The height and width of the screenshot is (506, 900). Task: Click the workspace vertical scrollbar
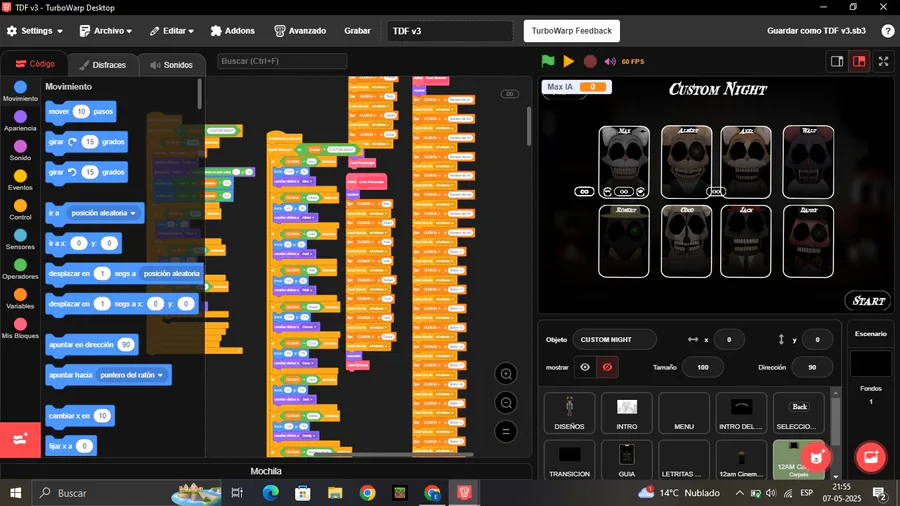point(529,126)
